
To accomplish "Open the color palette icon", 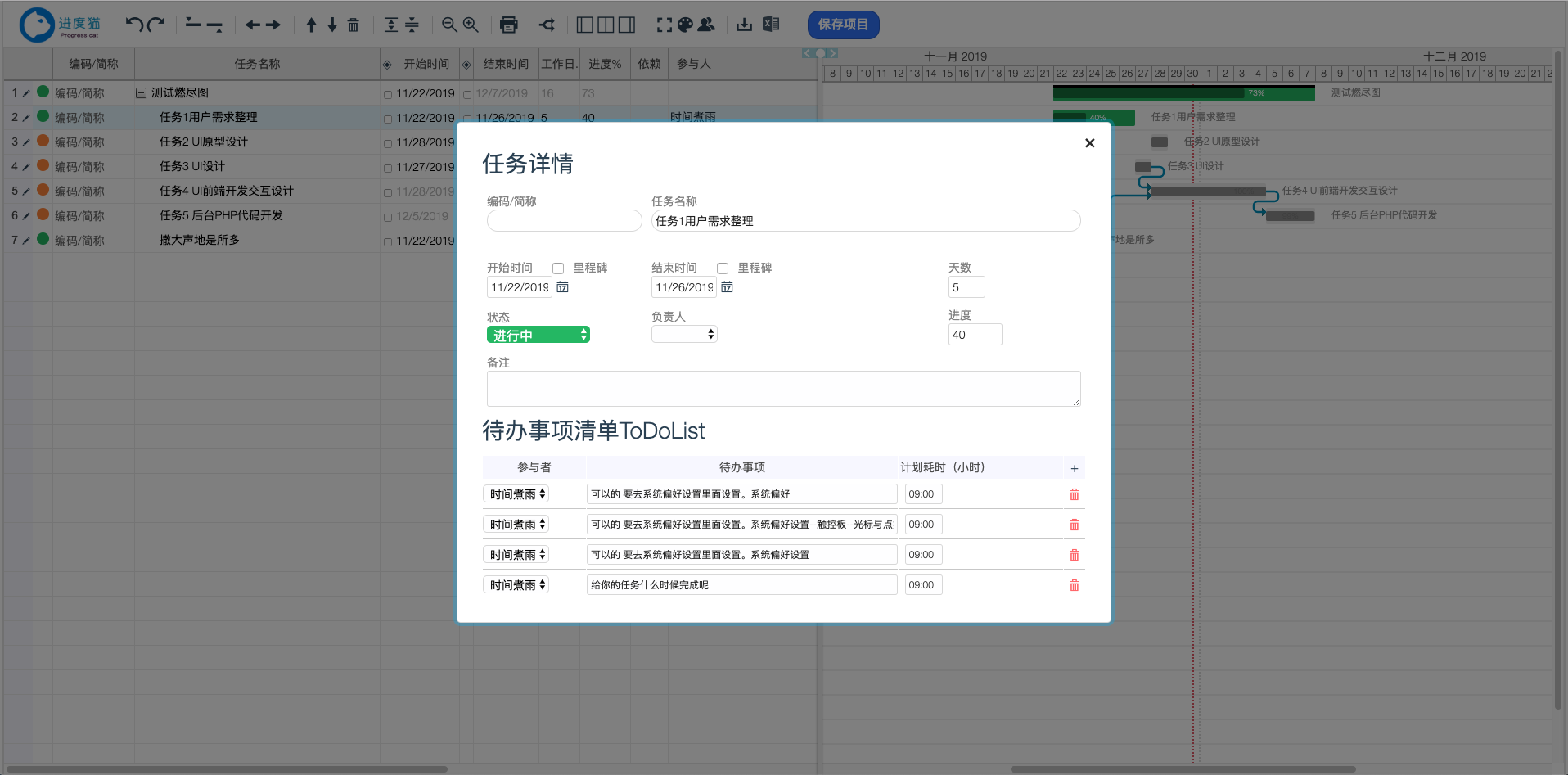I will pyautogui.click(x=686, y=25).
